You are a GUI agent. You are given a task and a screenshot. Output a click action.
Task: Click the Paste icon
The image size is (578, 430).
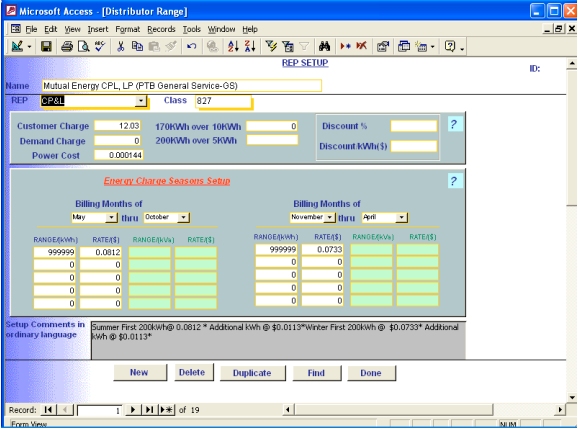pyautogui.click(x=154, y=46)
